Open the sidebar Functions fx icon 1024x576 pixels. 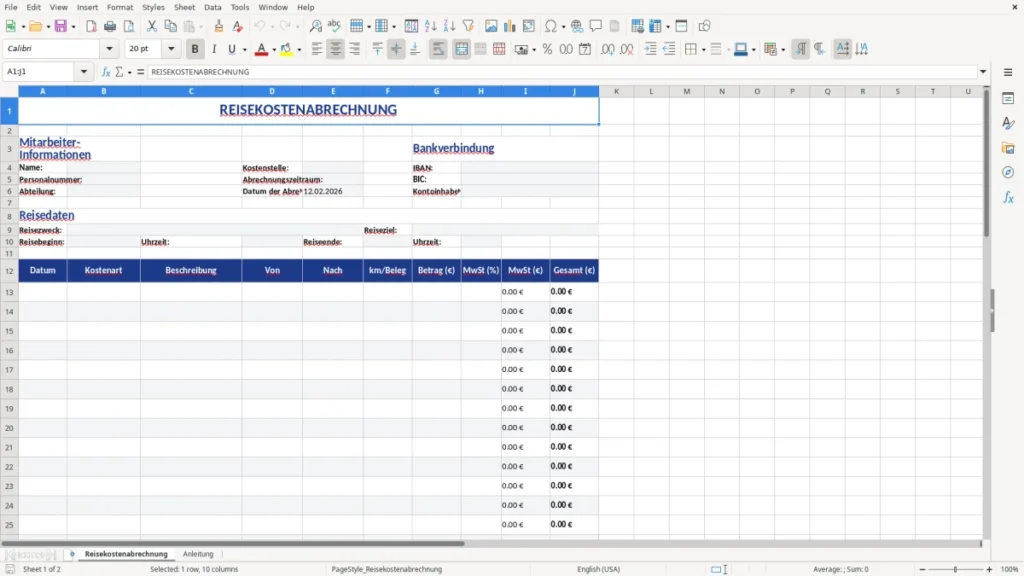pyautogui.click(x=1008, y=197)
